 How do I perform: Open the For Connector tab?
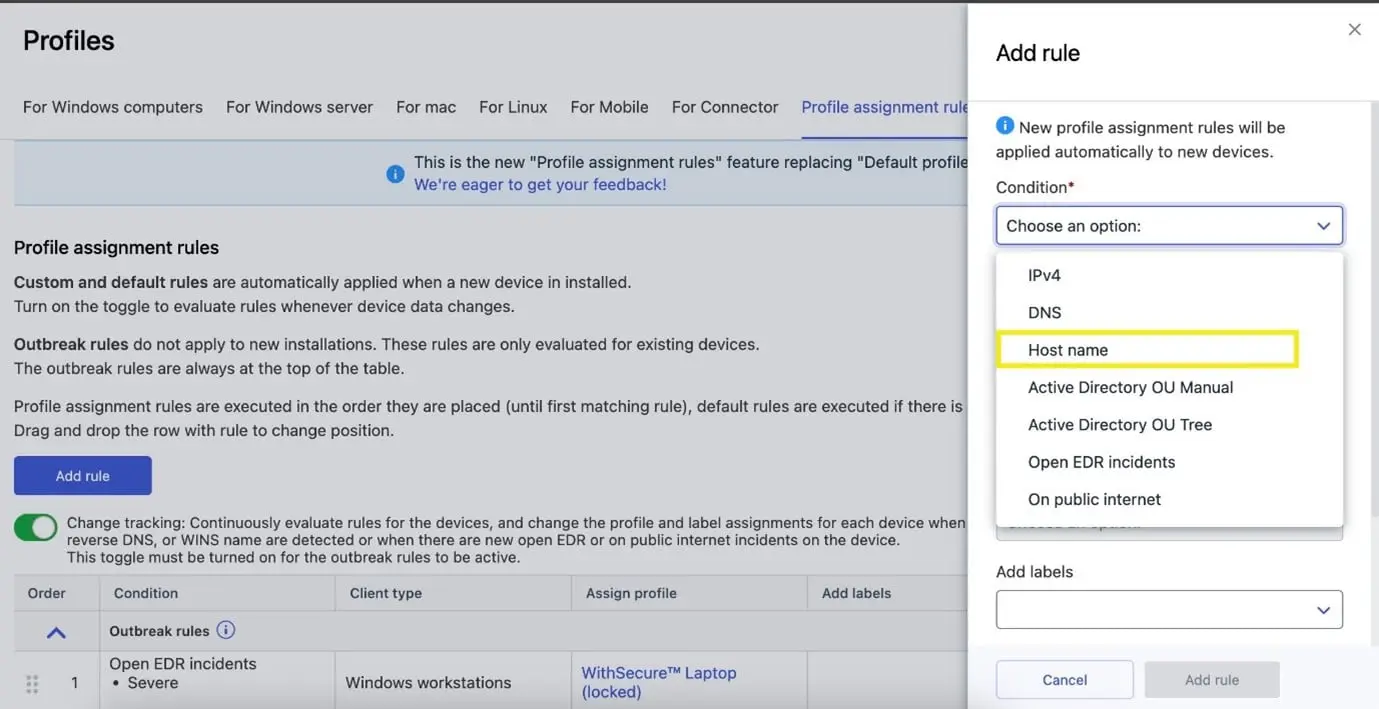pyautogui.click(x=725, y=107)
